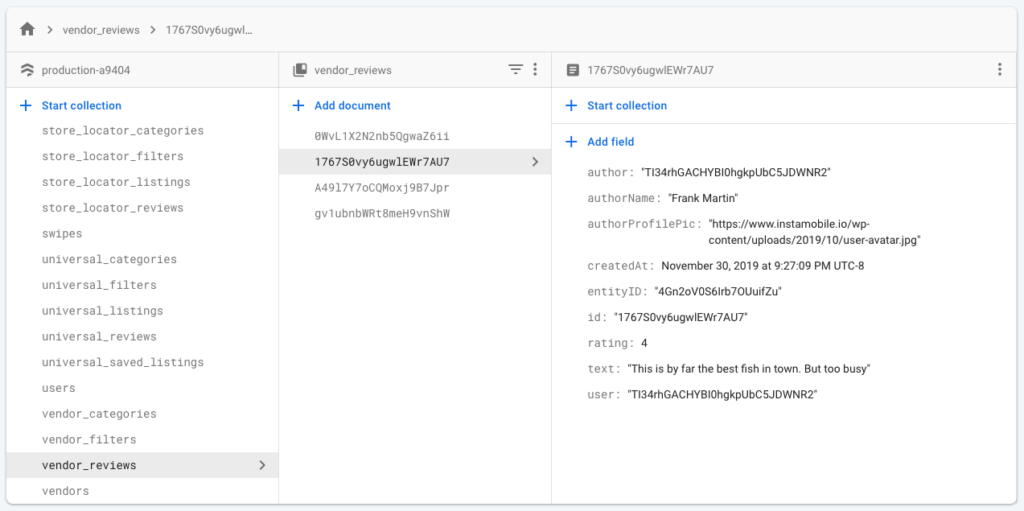Viewport: 1024px width, 511px height.
Task: Select the users collection
Action: [59, 388]
